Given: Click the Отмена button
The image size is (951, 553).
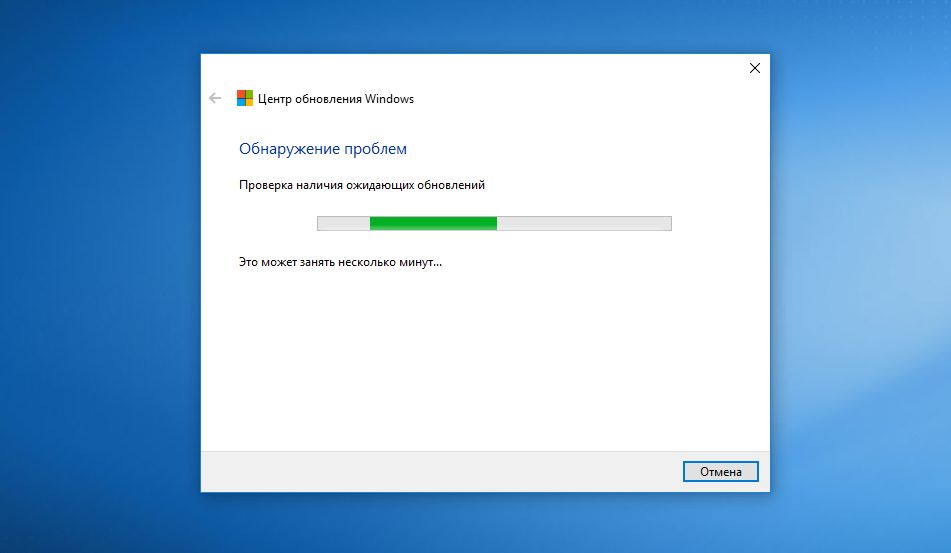Looking at the screenshot, I should tap(721, 472).
